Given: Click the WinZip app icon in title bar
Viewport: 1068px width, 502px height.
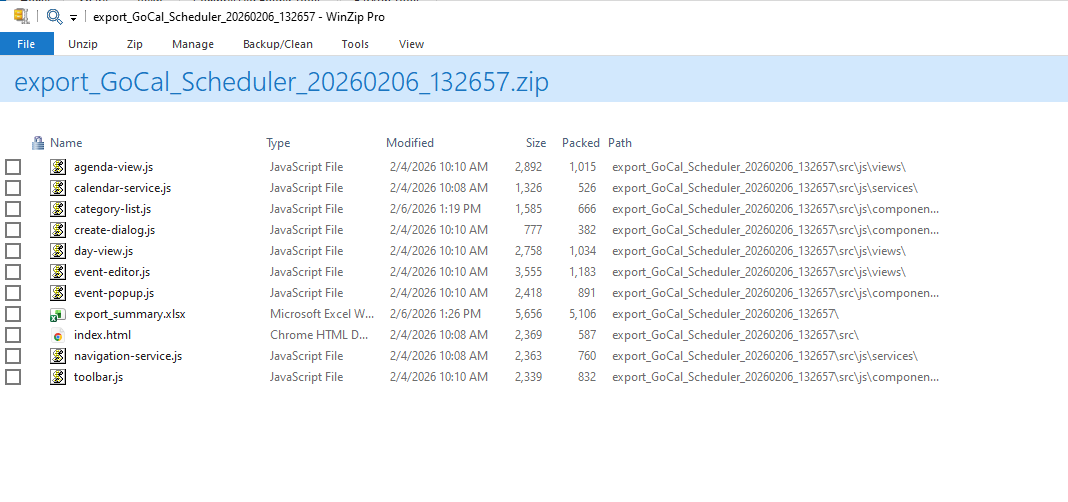Looking at the screenshot, I should click(20, 16).
